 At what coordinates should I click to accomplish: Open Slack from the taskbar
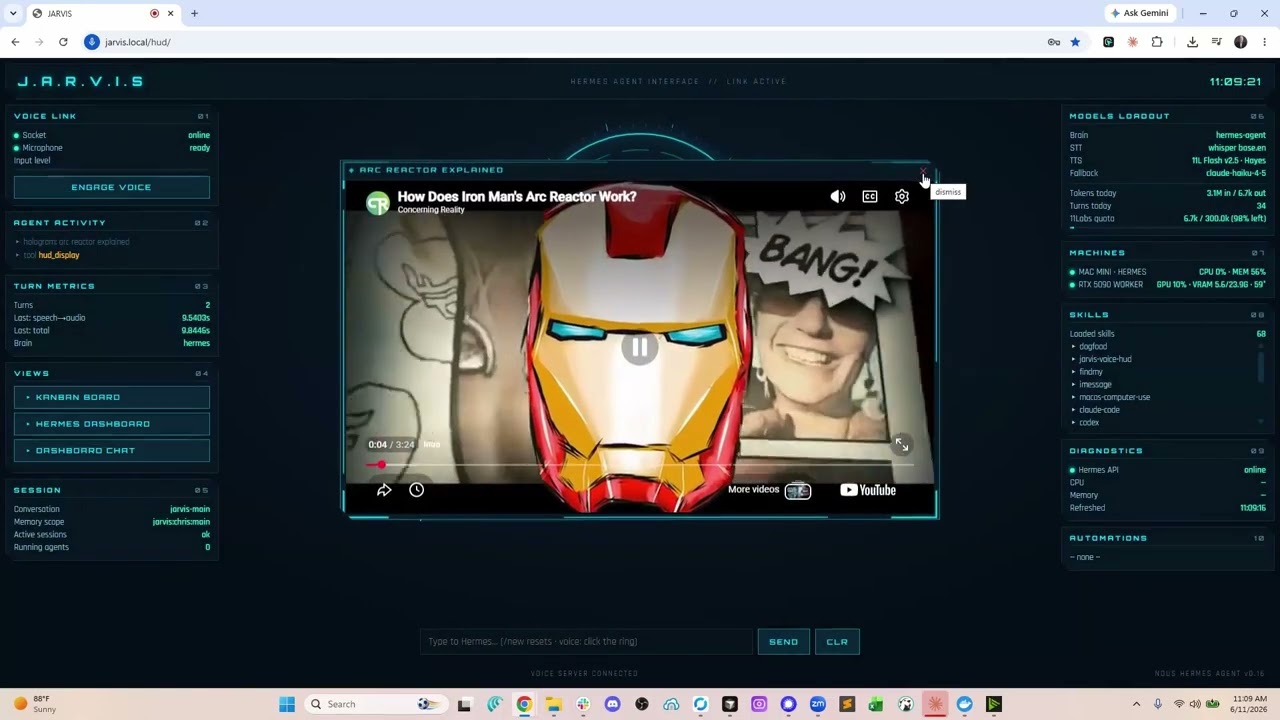pyautogui.click(x=583, y=704)
